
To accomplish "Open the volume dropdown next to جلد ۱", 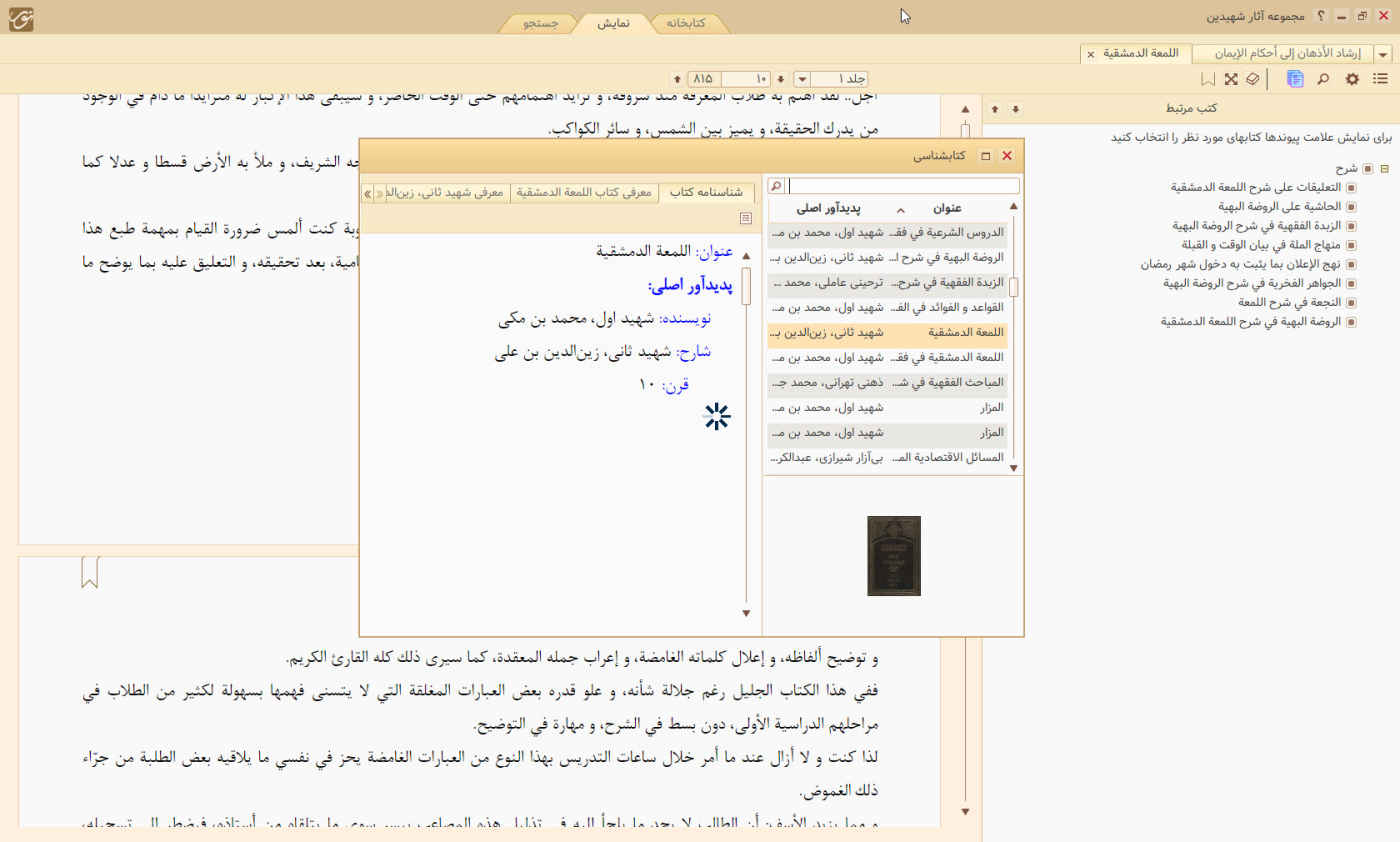I will click(x=802, y=79).
